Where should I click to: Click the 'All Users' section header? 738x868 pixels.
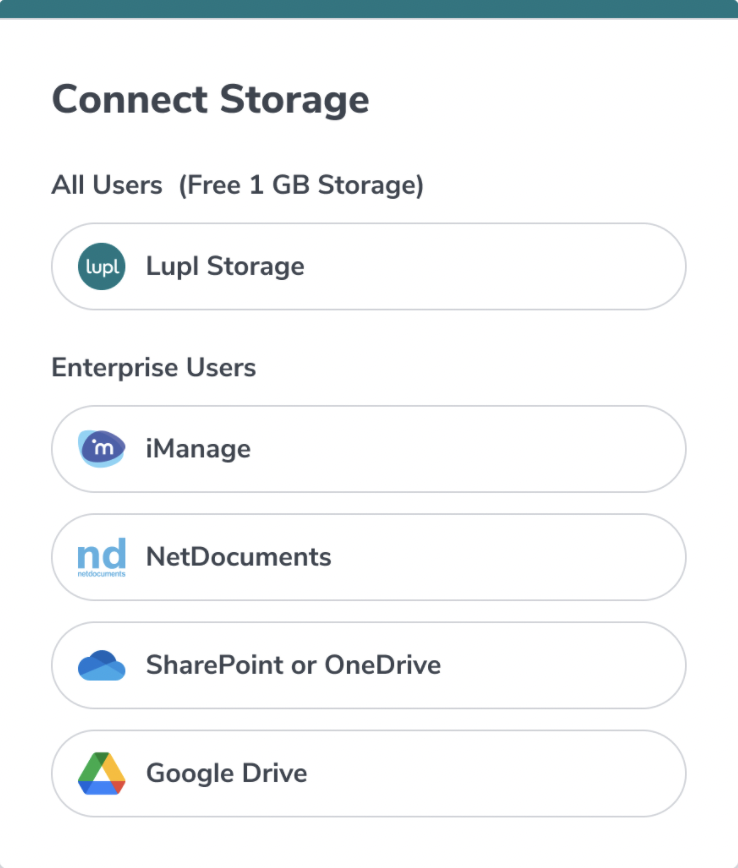(106, 185)
